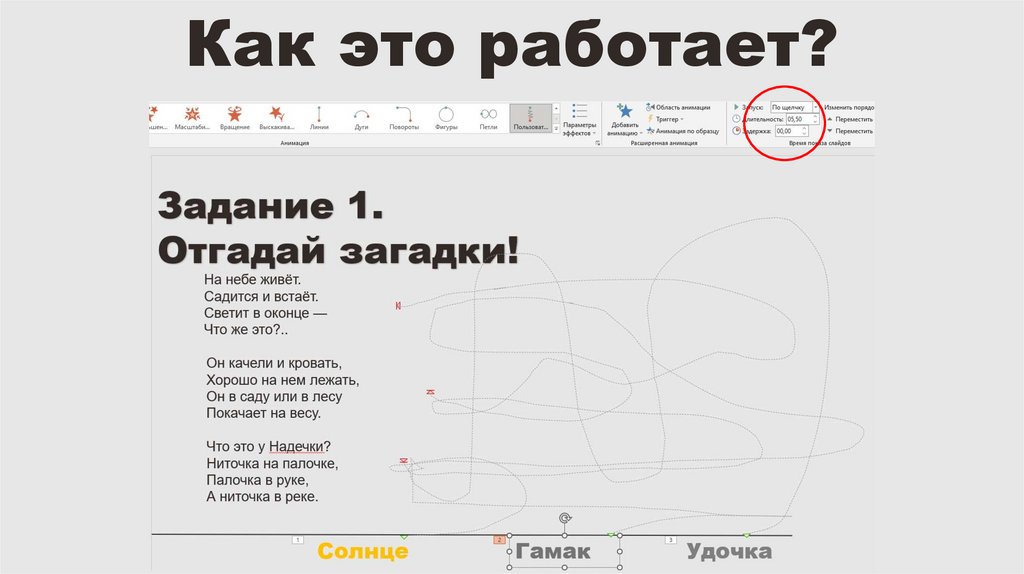
Task: Open Параметры эффектов effect options
Action: click(579, 120)
